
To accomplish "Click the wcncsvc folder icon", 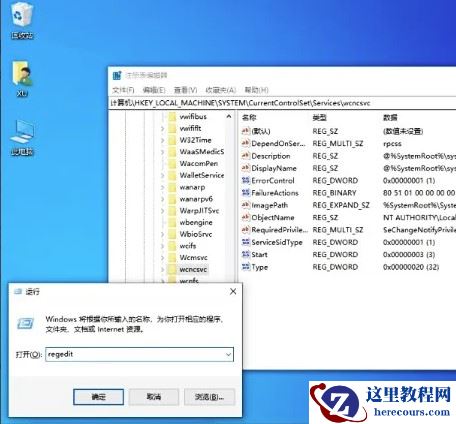I will click(172, 269).
